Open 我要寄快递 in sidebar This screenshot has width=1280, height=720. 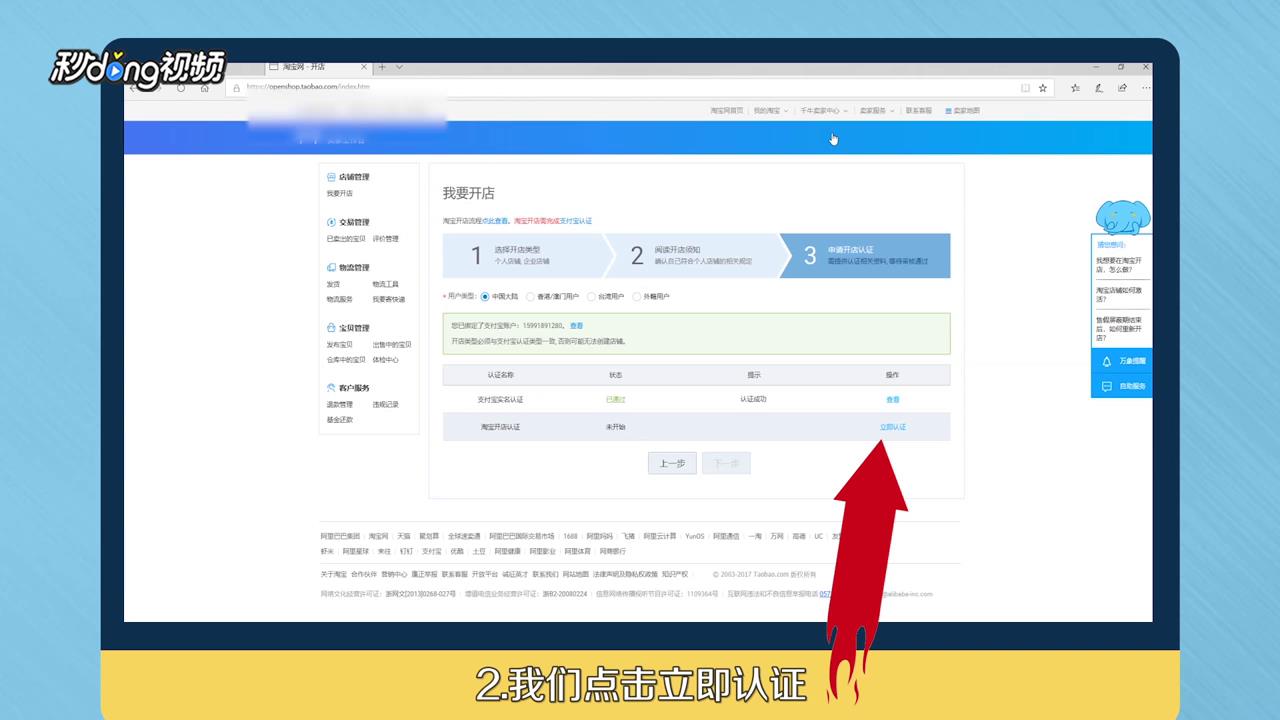click(x=389, y=299)
